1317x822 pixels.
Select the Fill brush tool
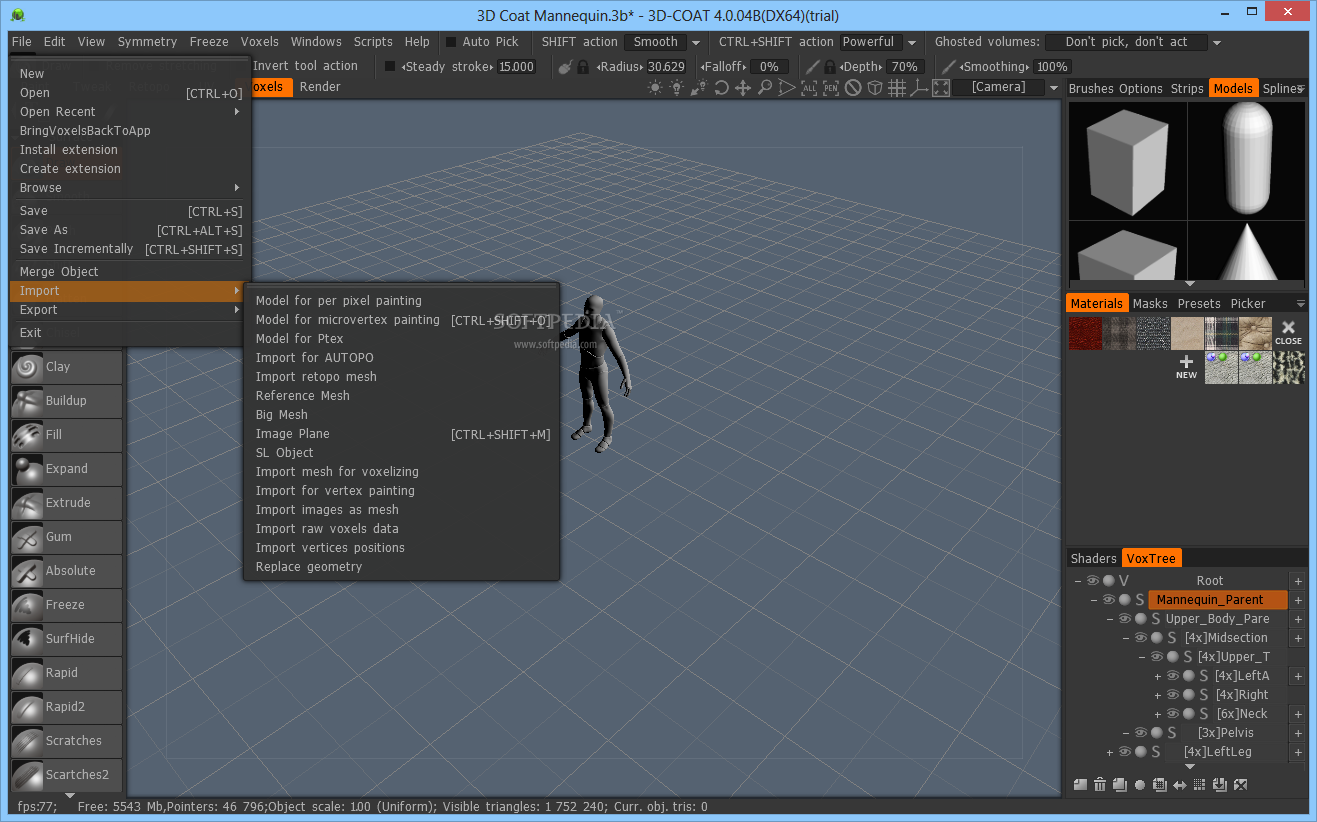[x=66, y=435]
